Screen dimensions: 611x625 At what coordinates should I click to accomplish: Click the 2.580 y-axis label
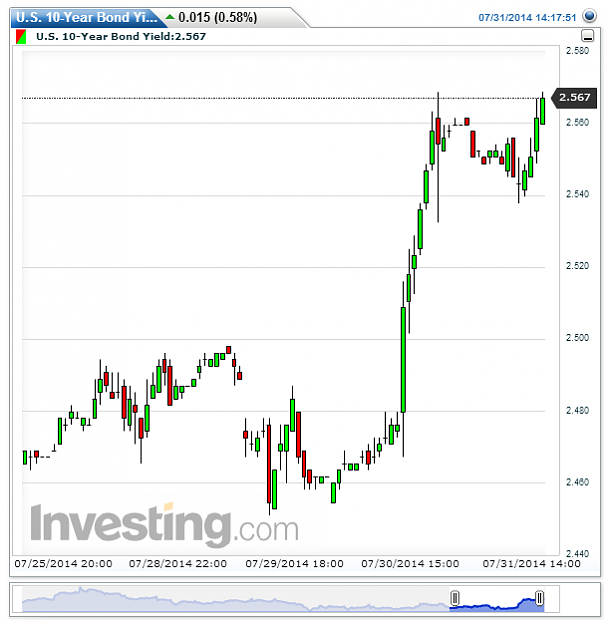(x=577, y=51)
